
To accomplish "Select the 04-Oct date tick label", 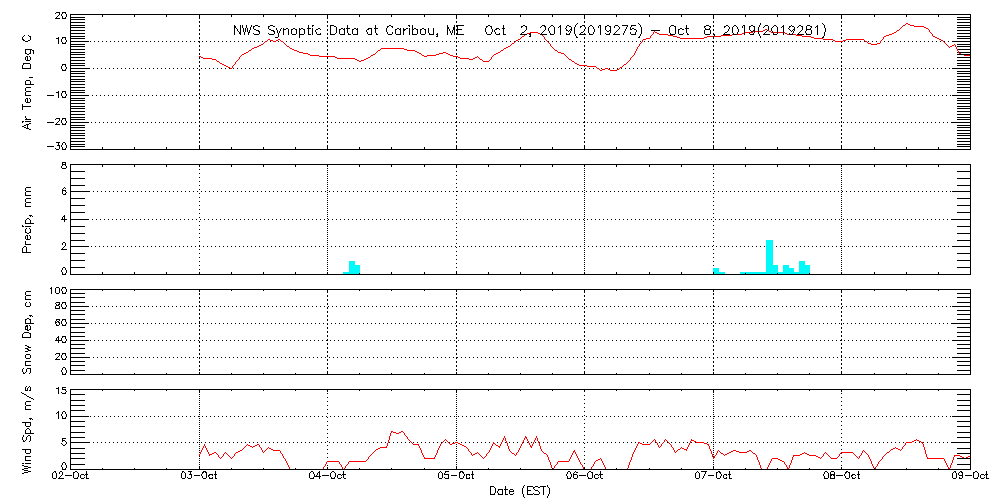I will click(x=328, y=477).
